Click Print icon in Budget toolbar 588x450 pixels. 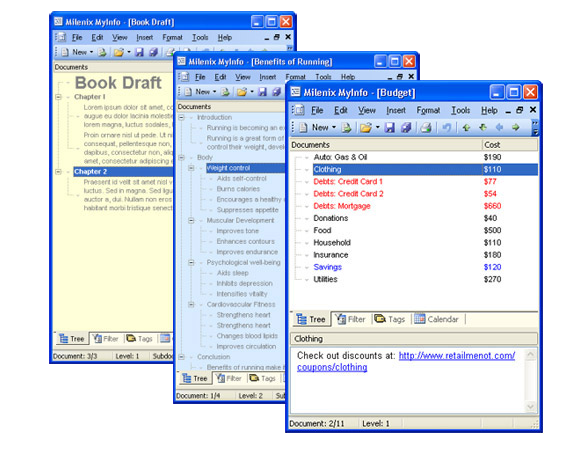[x=426, y=128]
